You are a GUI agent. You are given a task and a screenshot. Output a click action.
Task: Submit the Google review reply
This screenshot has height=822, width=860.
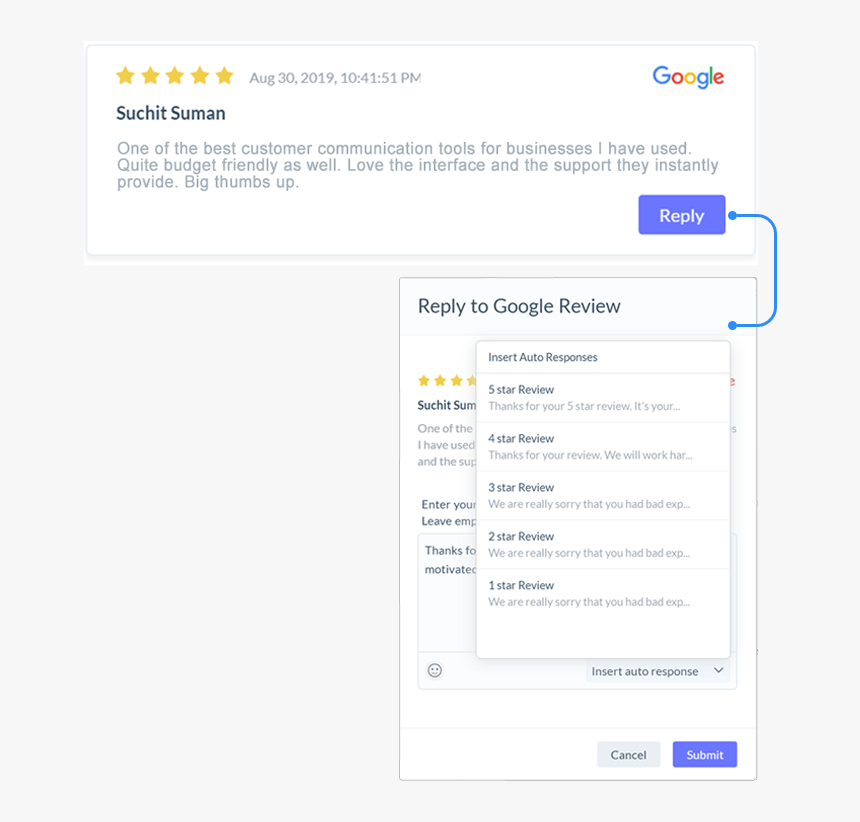pos(705,755)
